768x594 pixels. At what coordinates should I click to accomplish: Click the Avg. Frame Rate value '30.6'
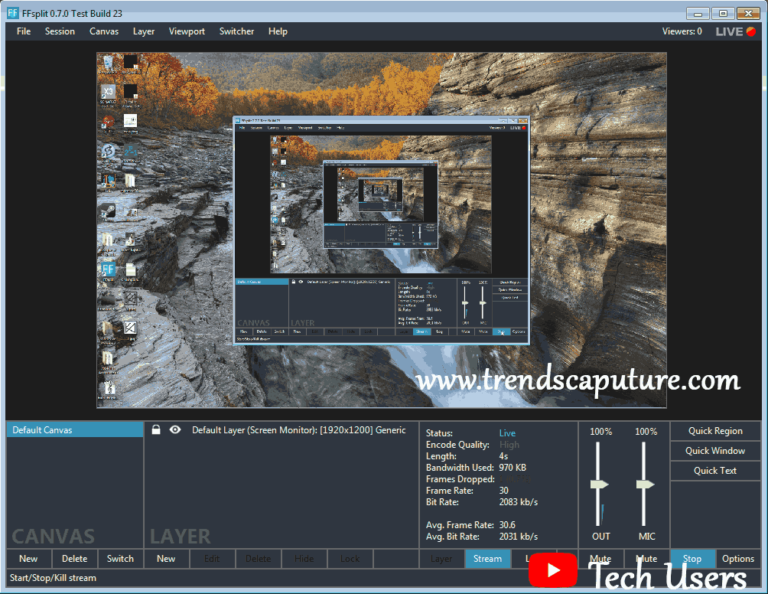click(x=507, y=525)
